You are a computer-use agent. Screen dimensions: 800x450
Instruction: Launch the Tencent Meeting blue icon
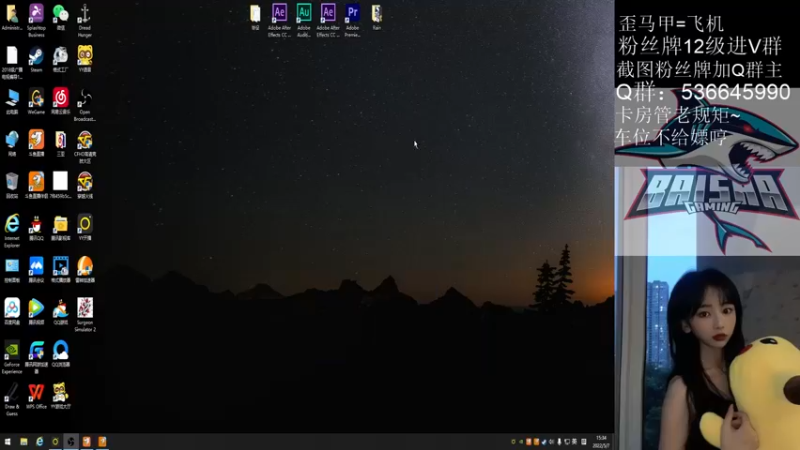tap(36, 270)
